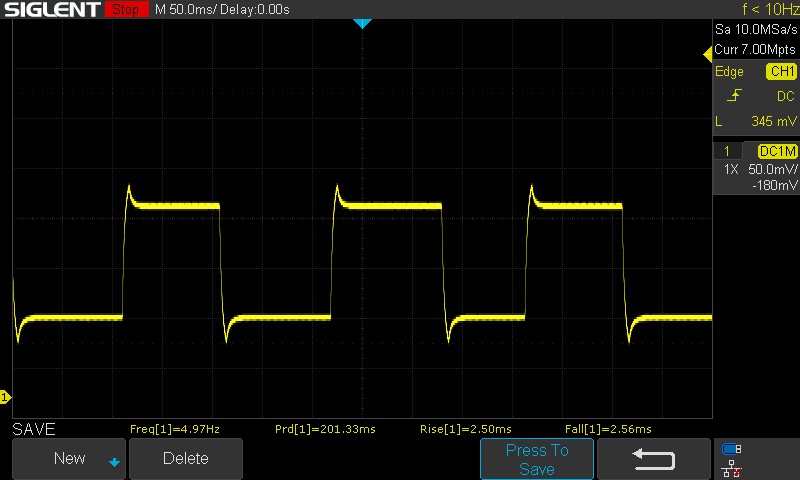The width and height of the screenshot is (800, 480).
Task: Click the SAVE menu title
Action: 34,429
